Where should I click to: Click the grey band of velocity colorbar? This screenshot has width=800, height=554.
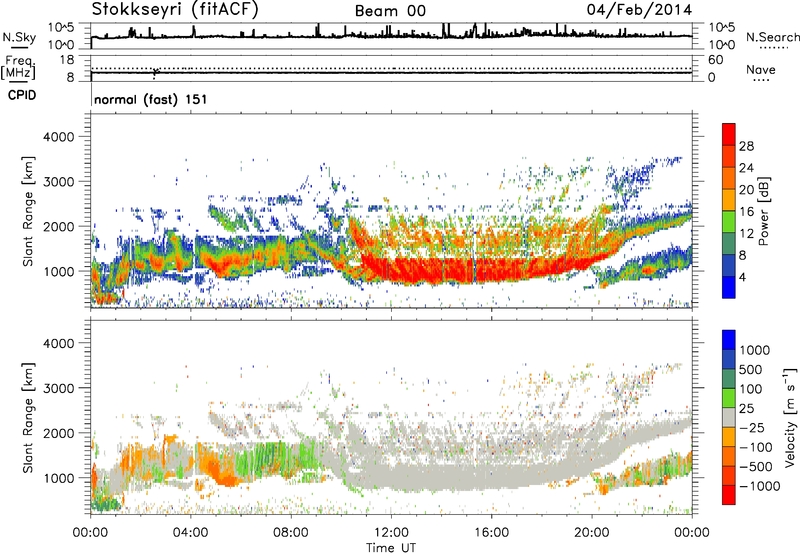(729, 417)
